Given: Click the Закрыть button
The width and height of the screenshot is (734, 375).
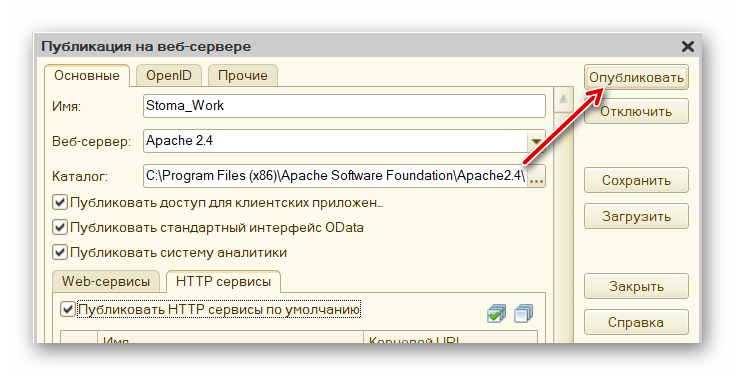Looking at the screenshot, I should (636, 286).
